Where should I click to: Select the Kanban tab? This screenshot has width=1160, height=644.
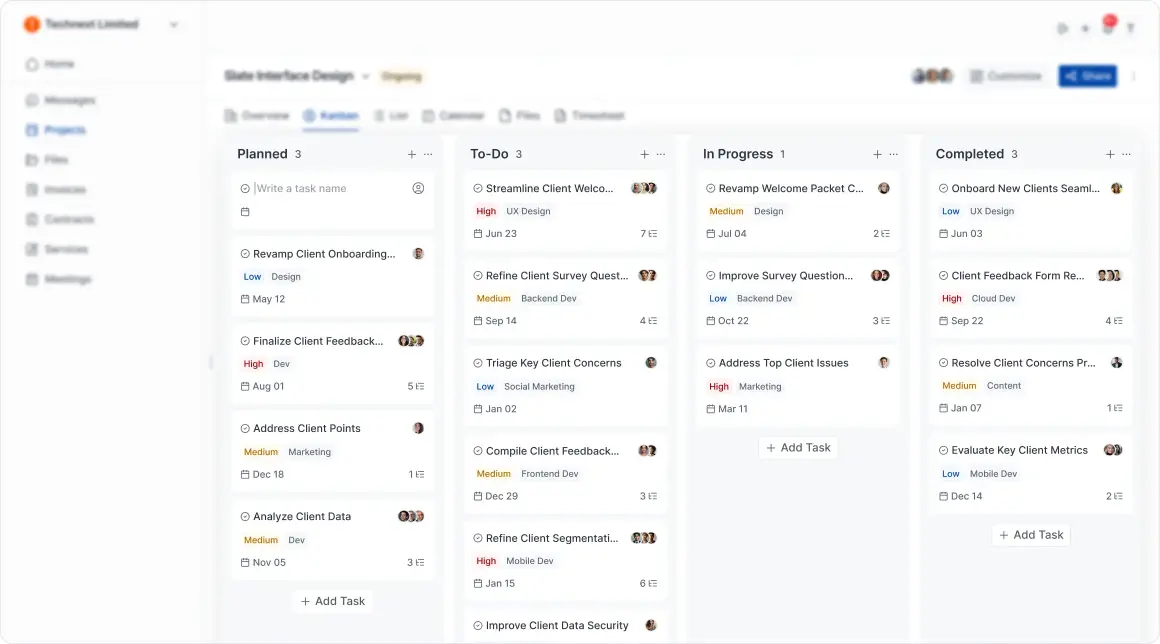pyautogui.click(x=331, y=116)
